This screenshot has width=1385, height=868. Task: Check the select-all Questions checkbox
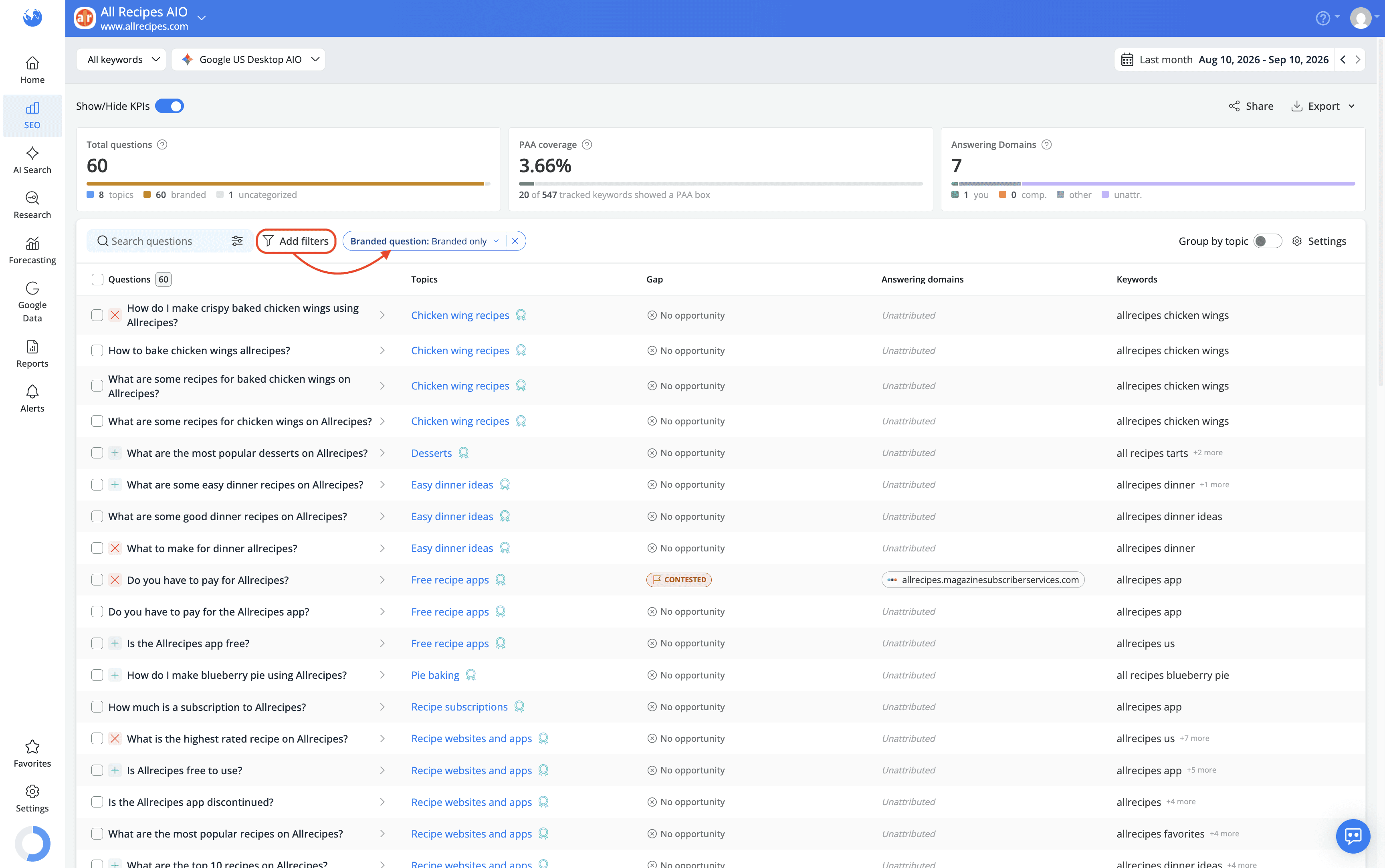pyautogui.click(x=97, y=280)
